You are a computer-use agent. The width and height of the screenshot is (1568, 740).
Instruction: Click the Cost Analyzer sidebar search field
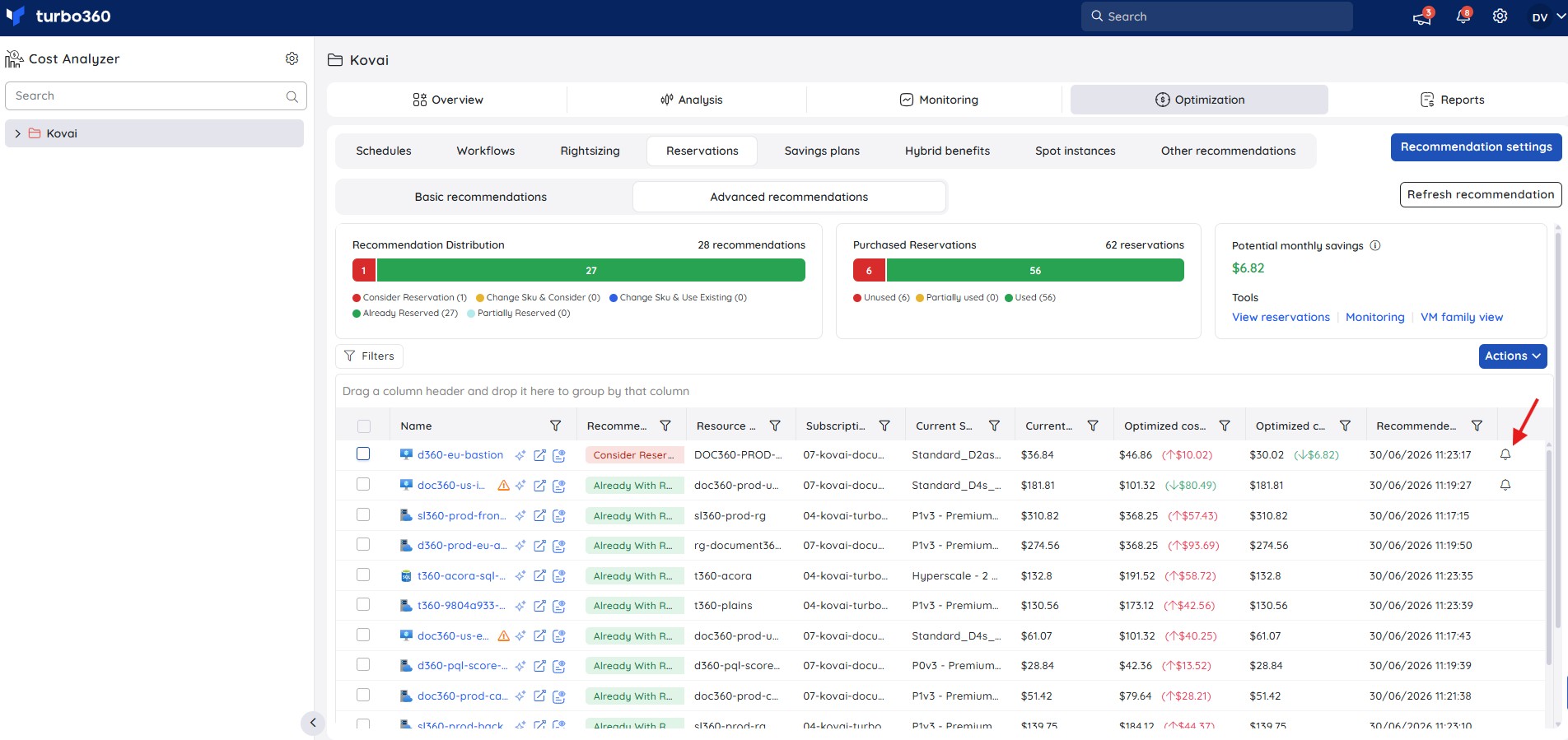pos(156,96)
